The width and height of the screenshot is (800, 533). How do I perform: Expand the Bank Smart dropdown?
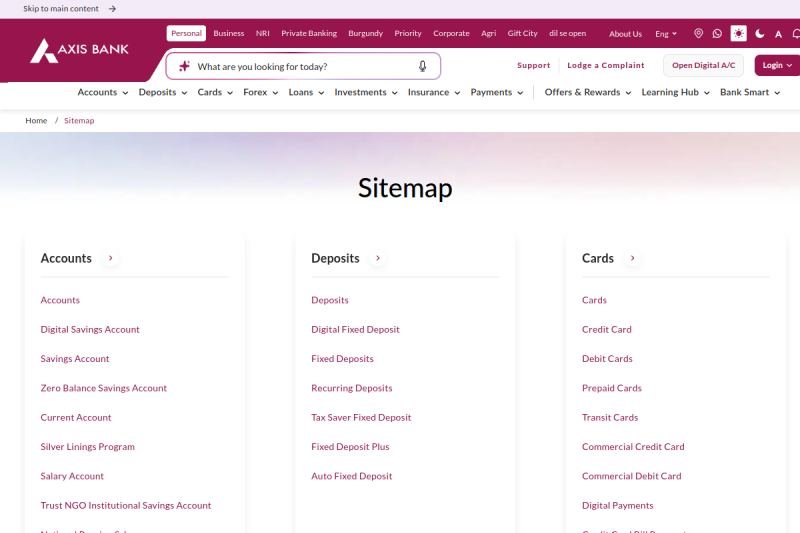(x=750, y=92)
